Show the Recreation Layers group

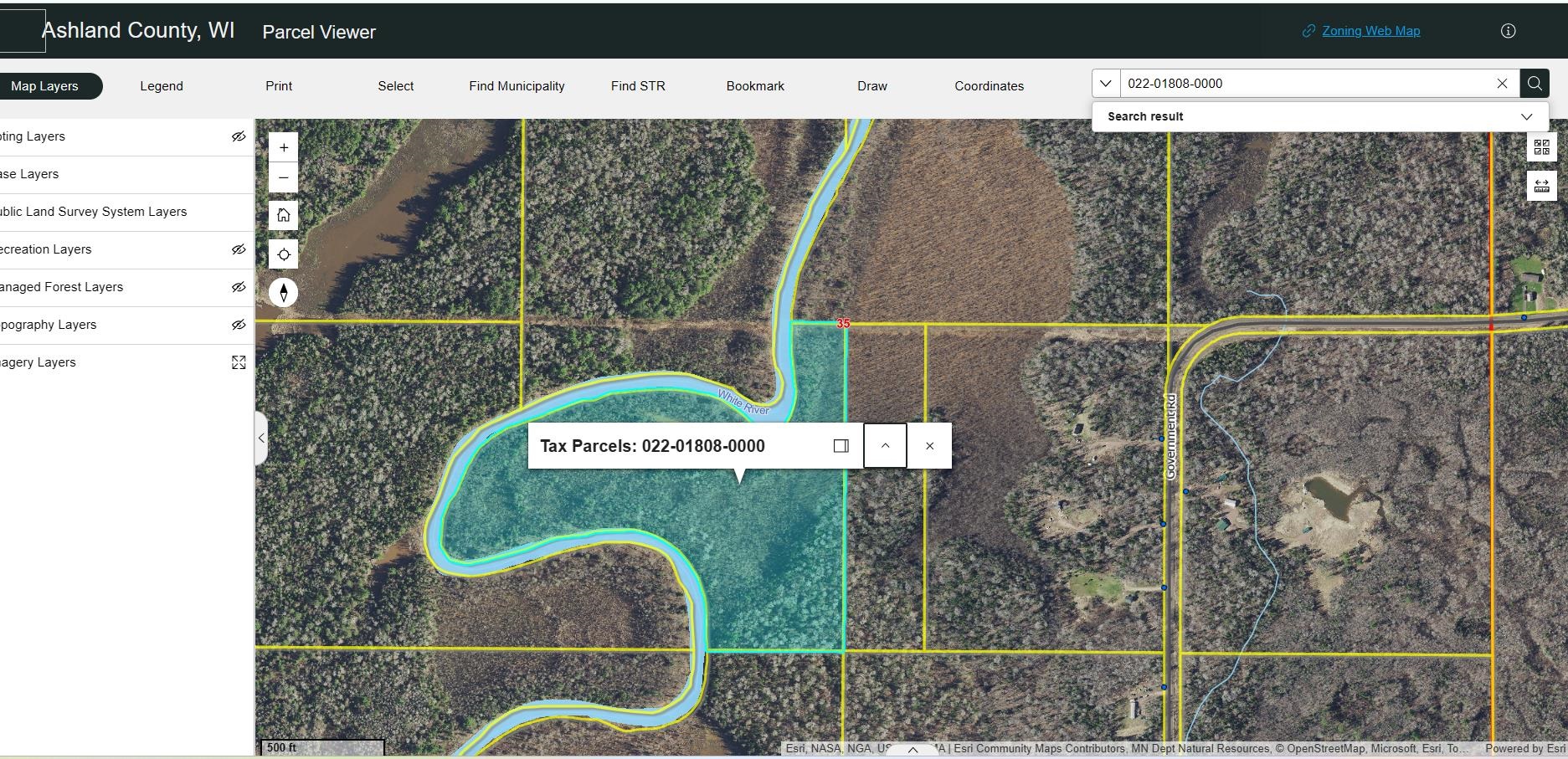(x=239, y=249)
